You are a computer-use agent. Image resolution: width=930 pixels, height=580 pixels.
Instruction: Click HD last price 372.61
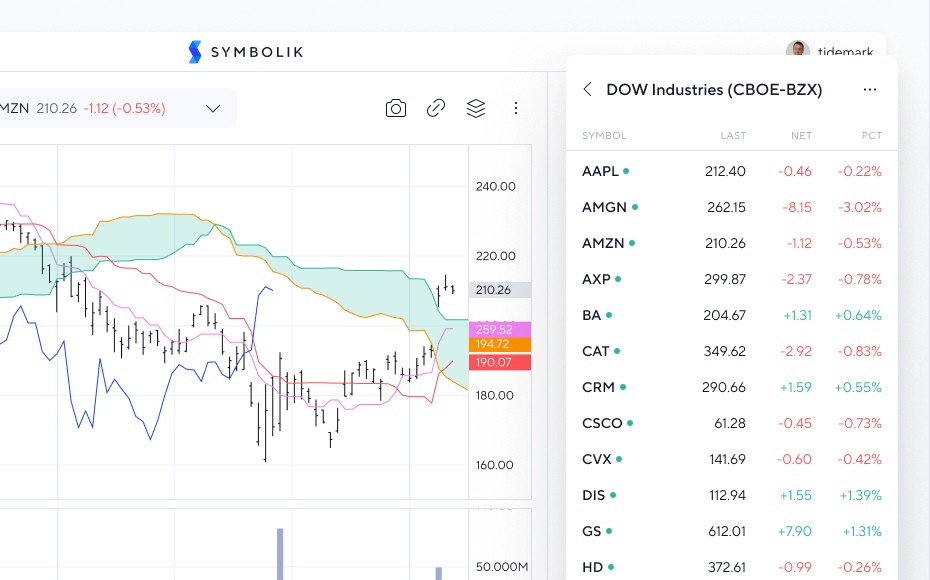727,567
